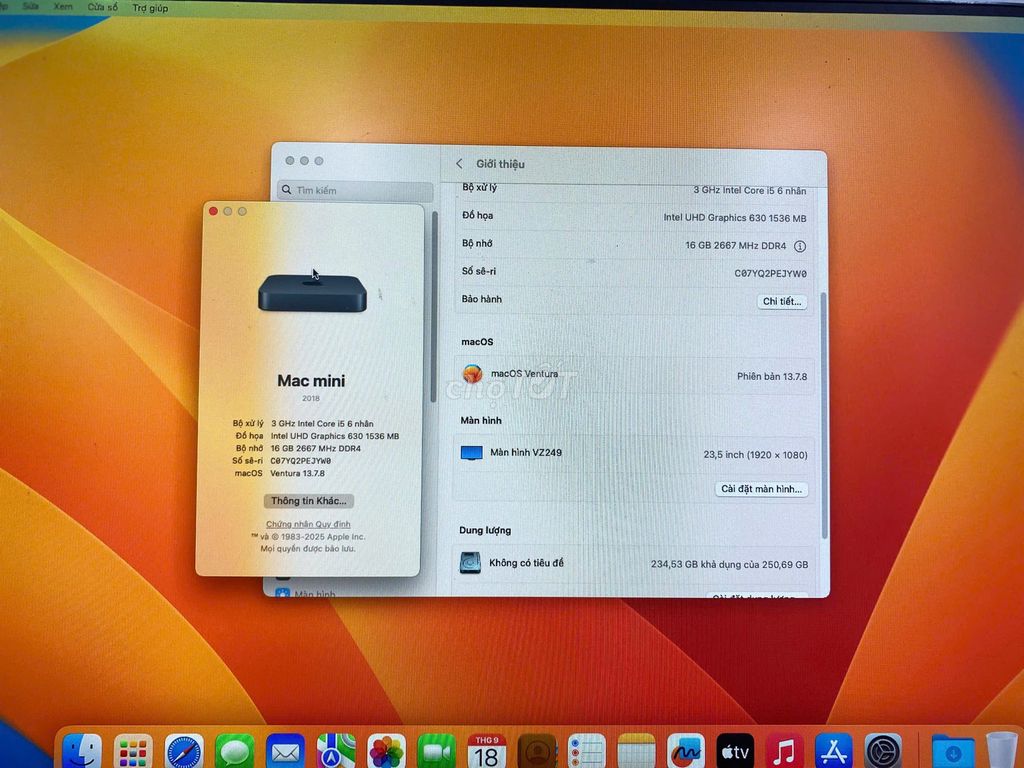
Task: Click the memory info icon beside DDR4
Action: pyautogui.click(x=800, y=246)
